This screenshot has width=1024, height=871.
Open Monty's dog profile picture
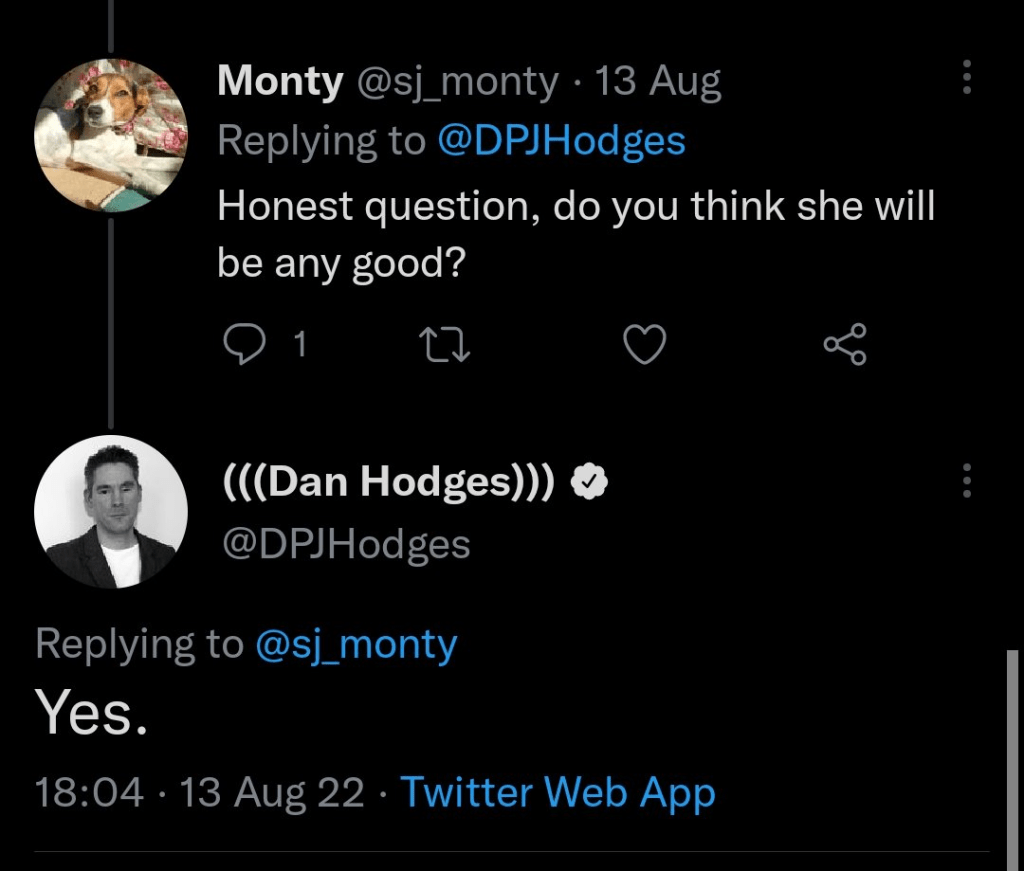pos(110,135)
